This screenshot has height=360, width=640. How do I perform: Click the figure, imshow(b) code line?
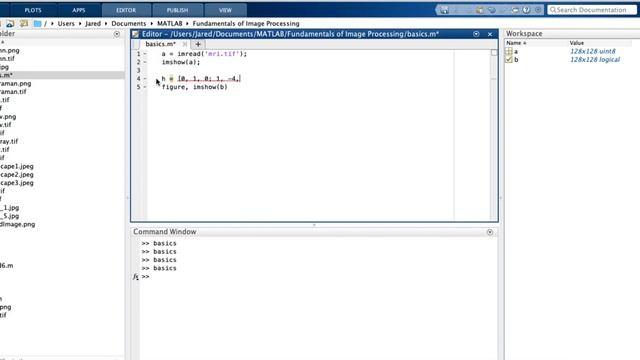tap(195, 87)
